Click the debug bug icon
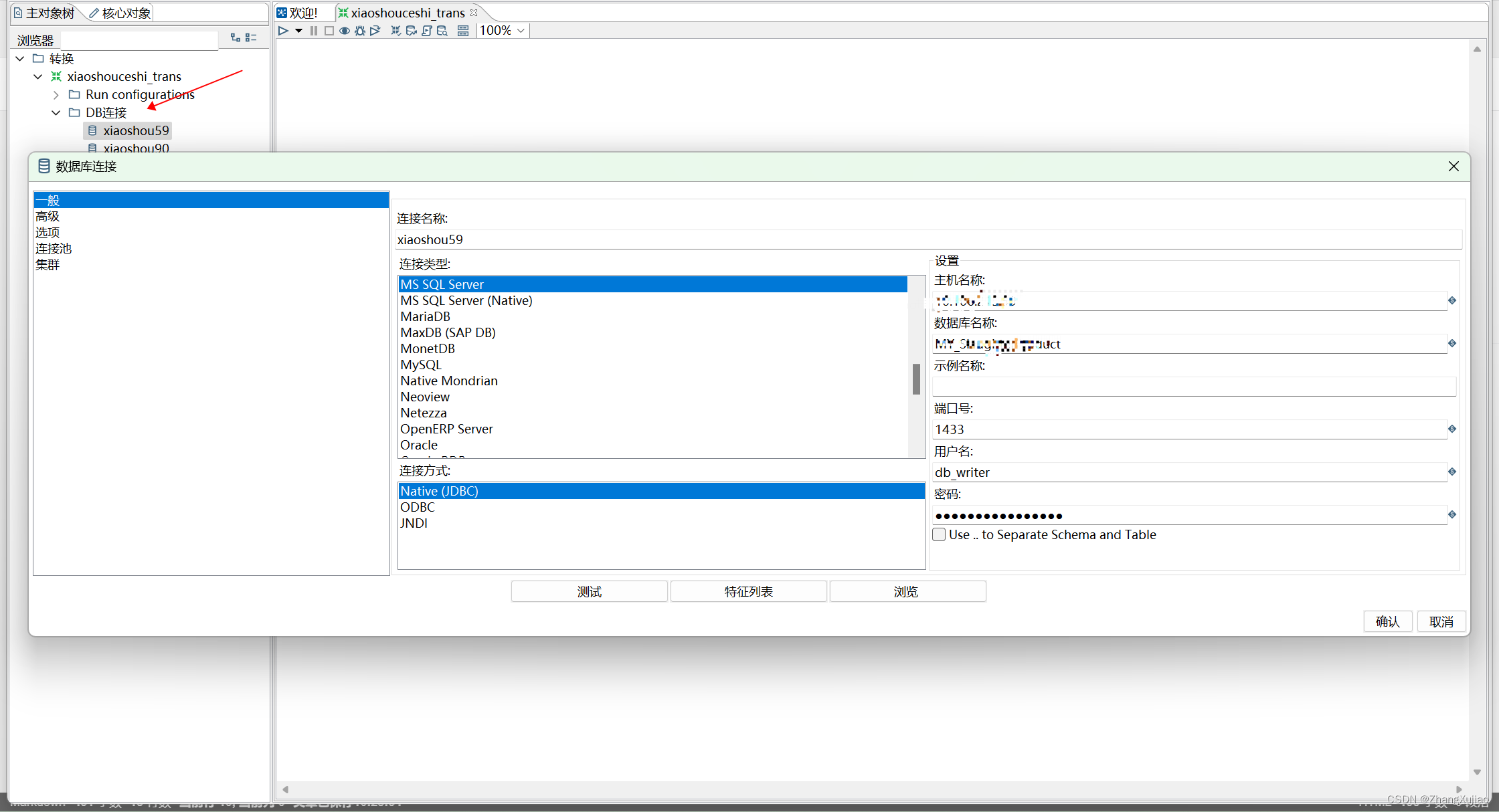 pos(360,31)
